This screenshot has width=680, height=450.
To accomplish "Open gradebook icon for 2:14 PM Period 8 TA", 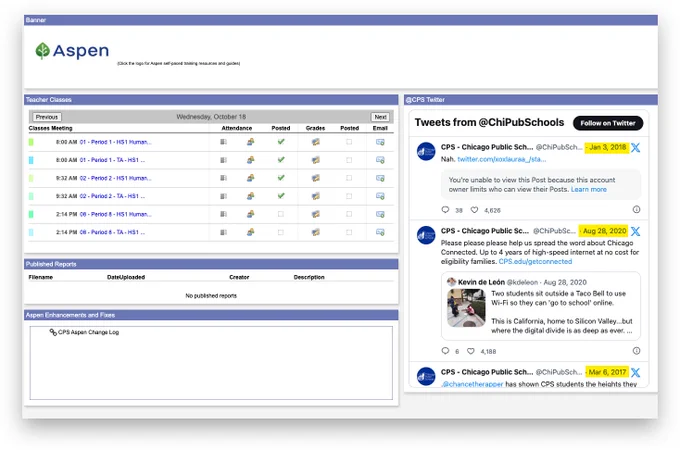I will [x=316, y=232].
